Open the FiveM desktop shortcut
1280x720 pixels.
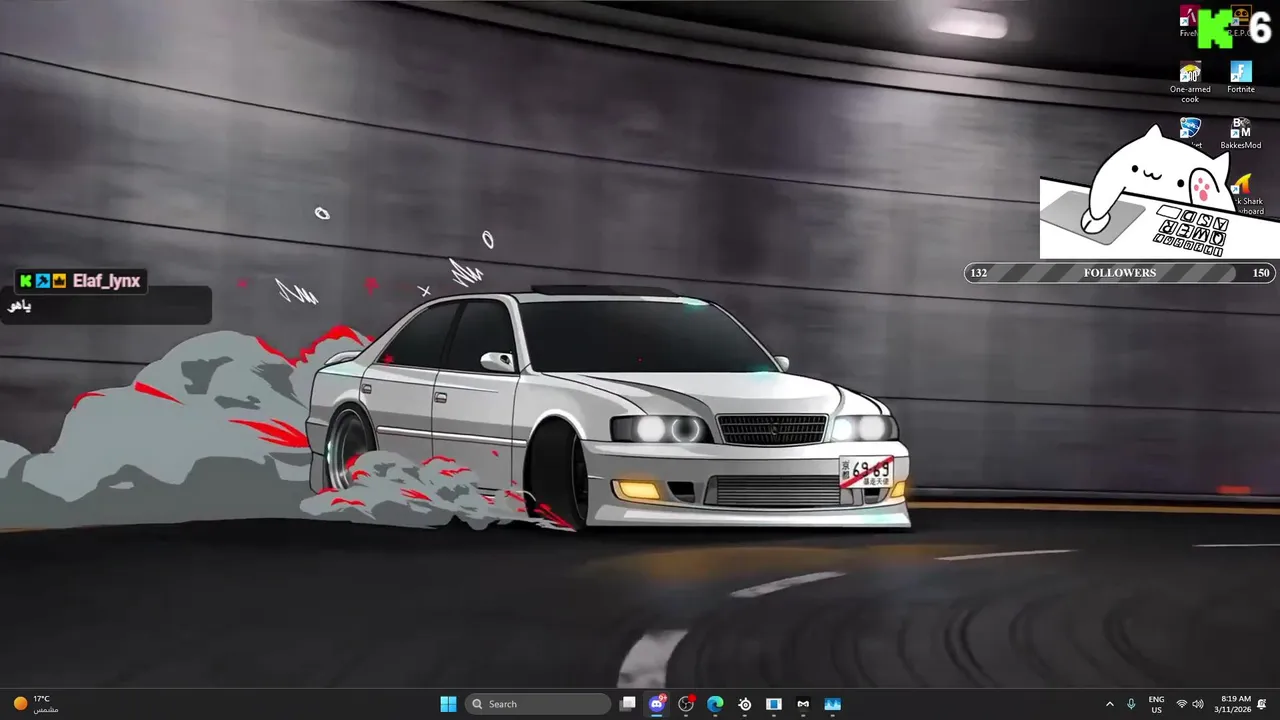click(1189, 22)
